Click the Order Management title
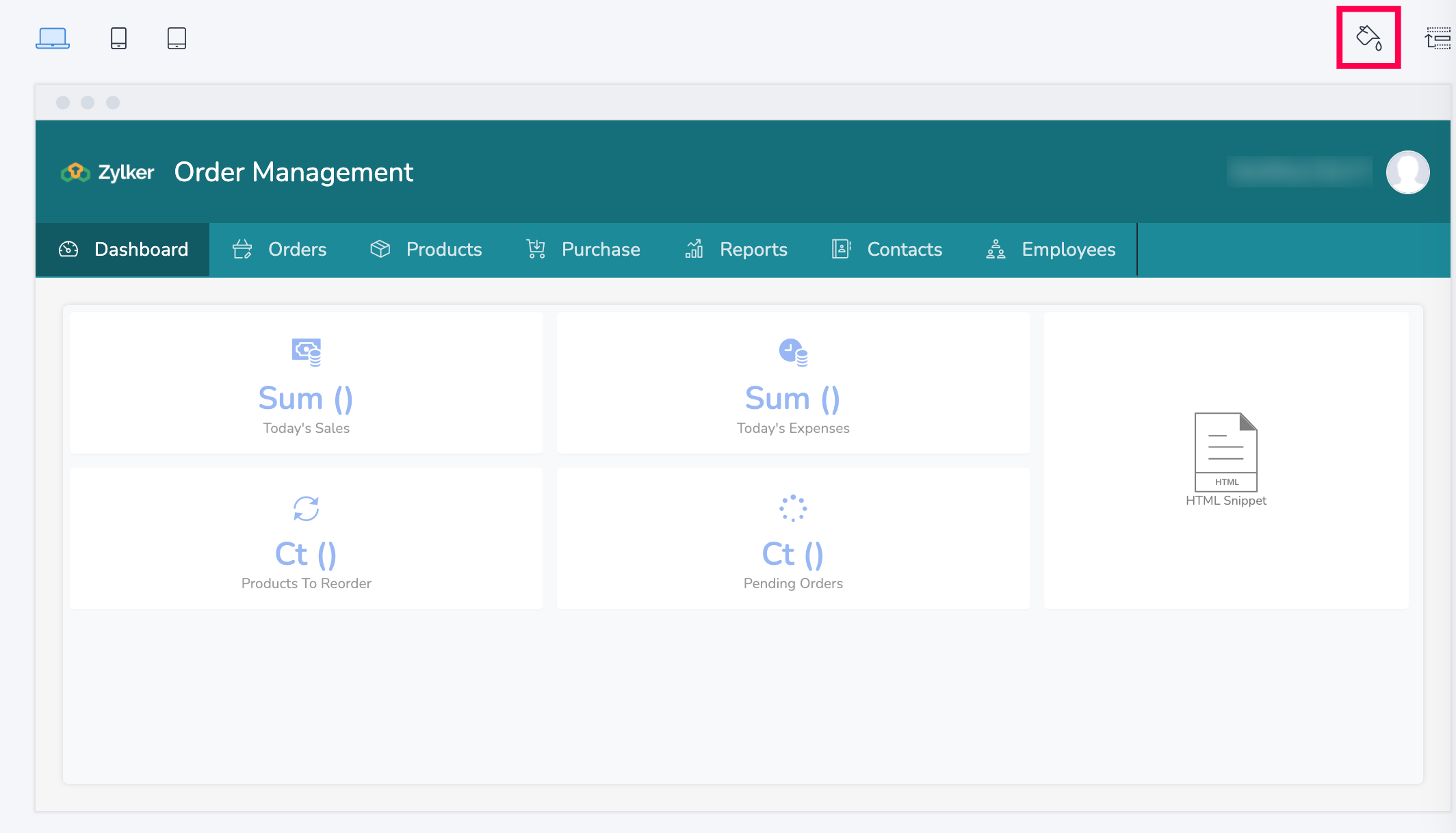 tap(294, 172)
